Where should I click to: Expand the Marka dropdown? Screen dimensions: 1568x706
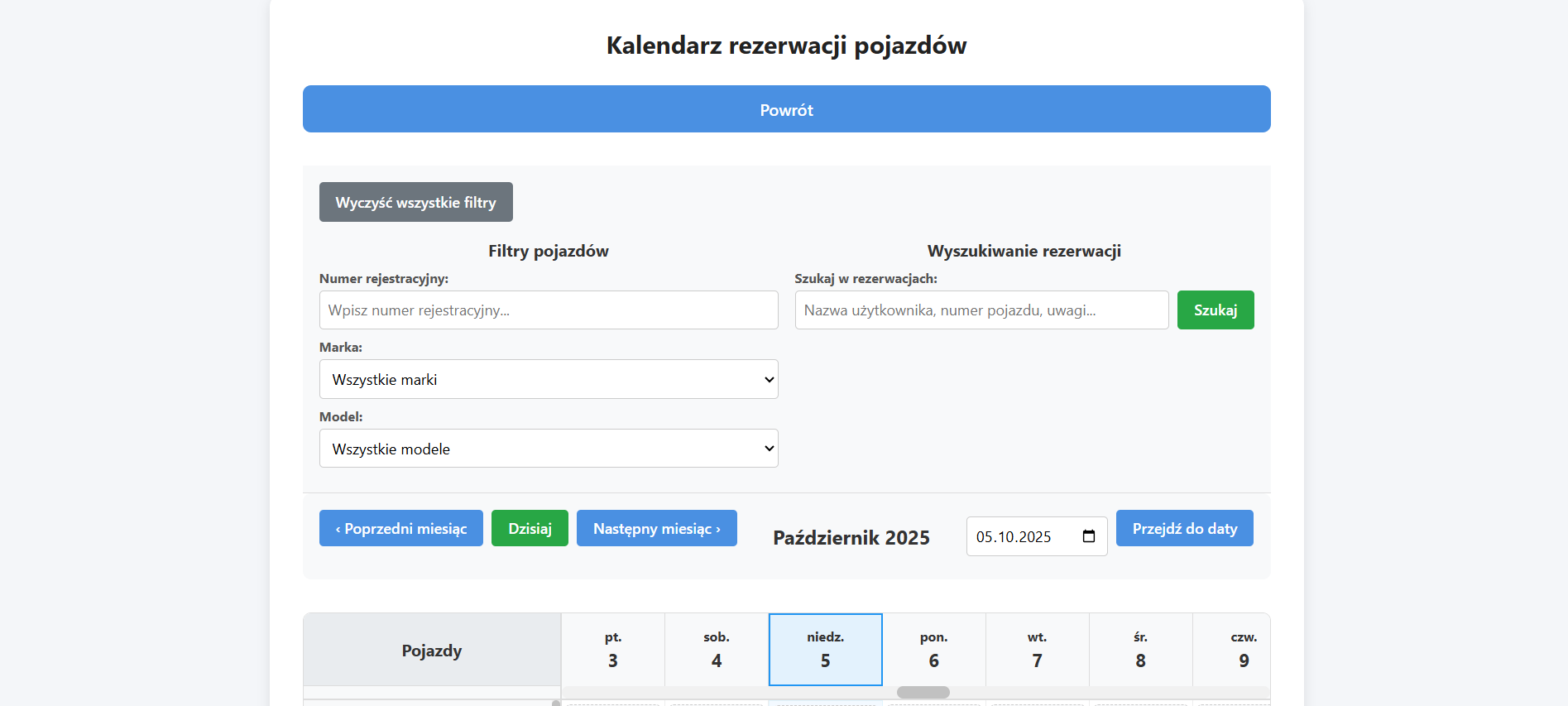point(548,379)
